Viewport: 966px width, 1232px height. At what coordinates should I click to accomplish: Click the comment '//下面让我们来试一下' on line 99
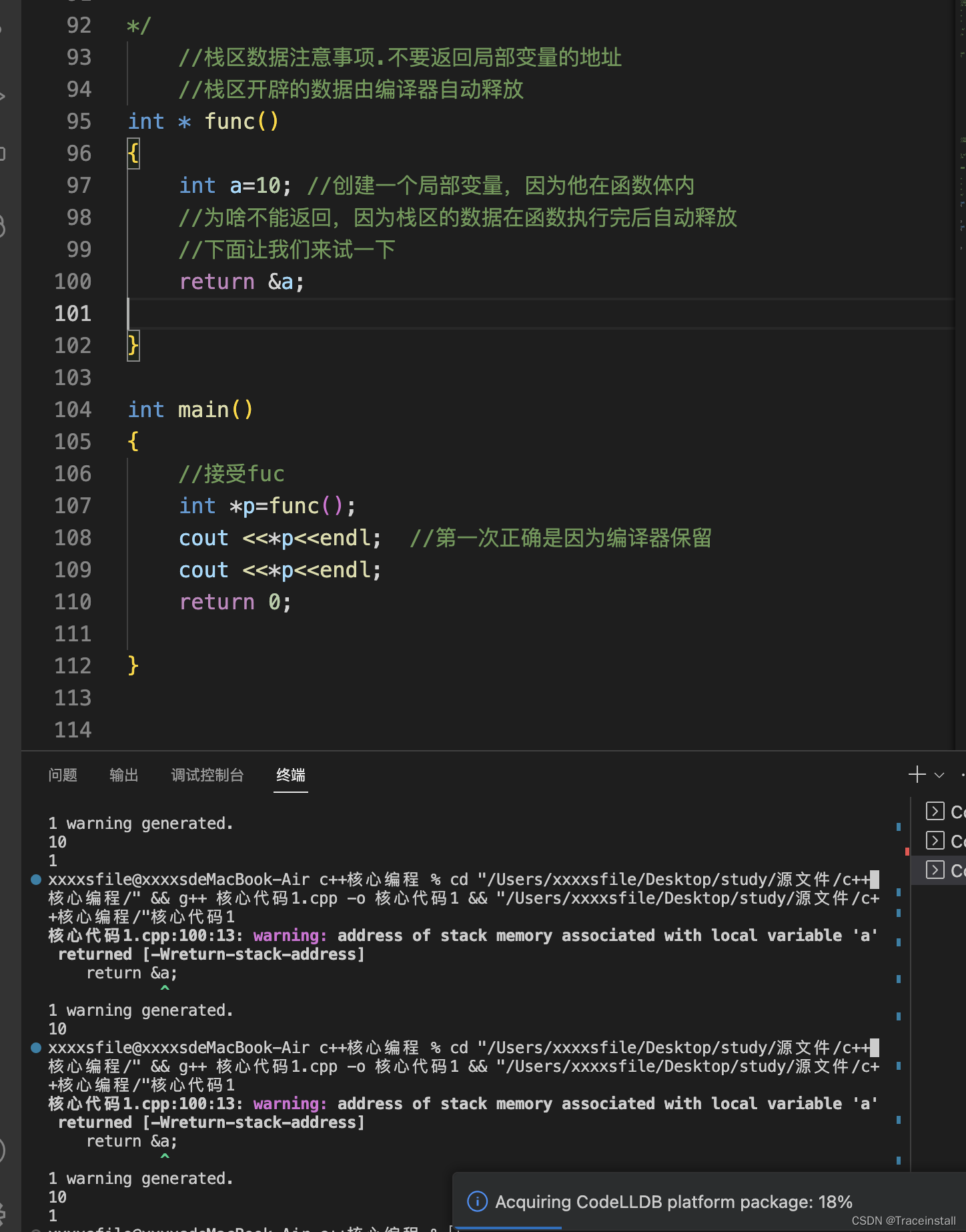click(287, 250)
